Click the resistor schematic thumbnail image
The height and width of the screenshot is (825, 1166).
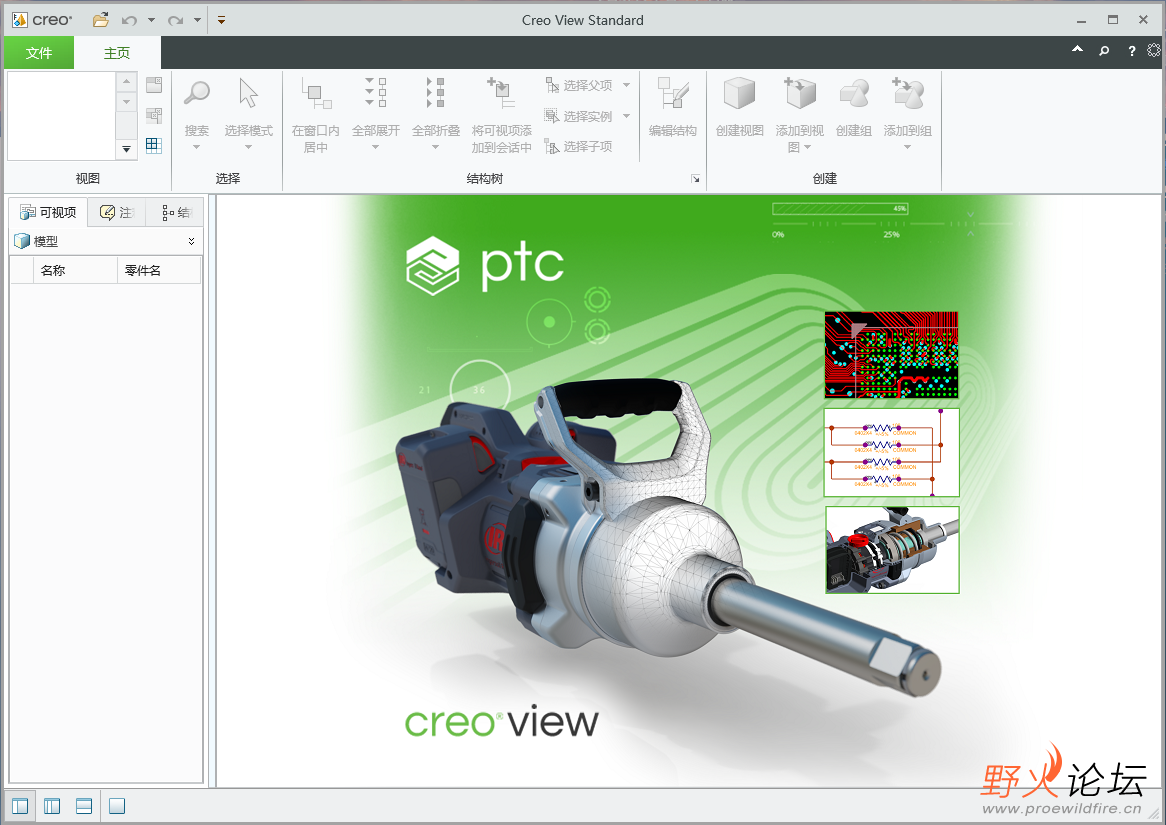tap(892, 452)
